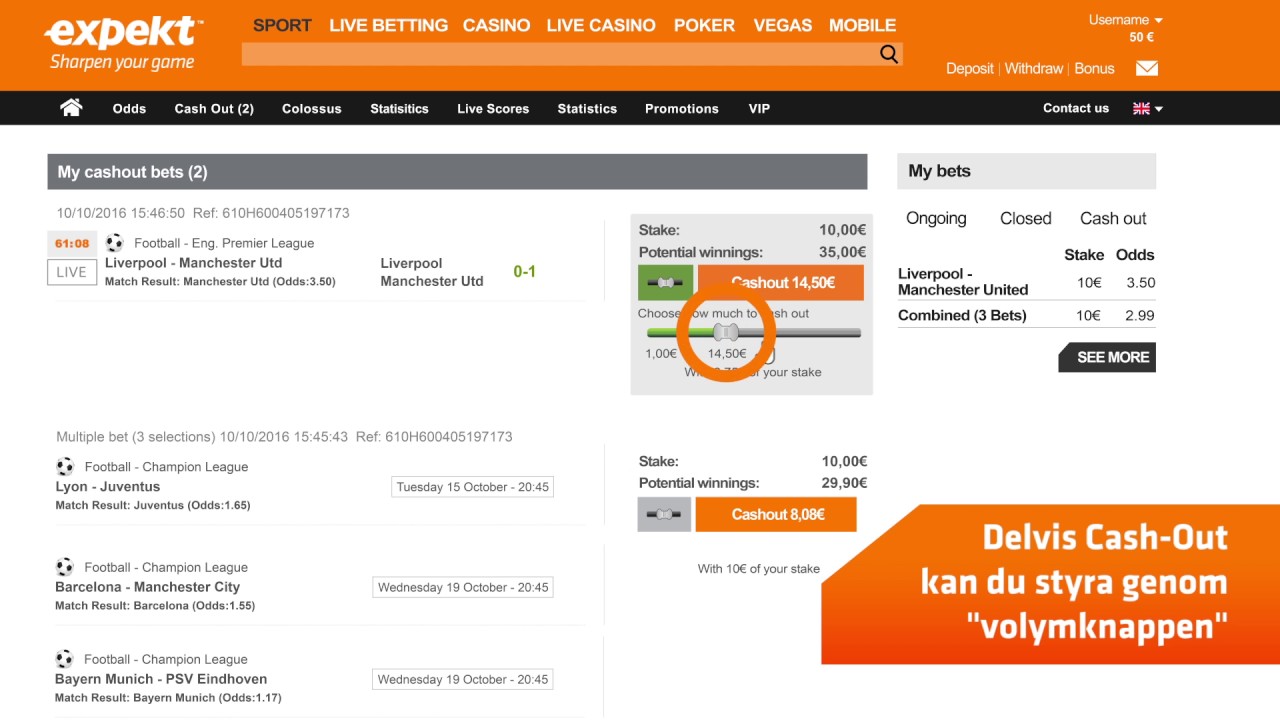Click Cashout 14,50€ button

coord(781,283)
